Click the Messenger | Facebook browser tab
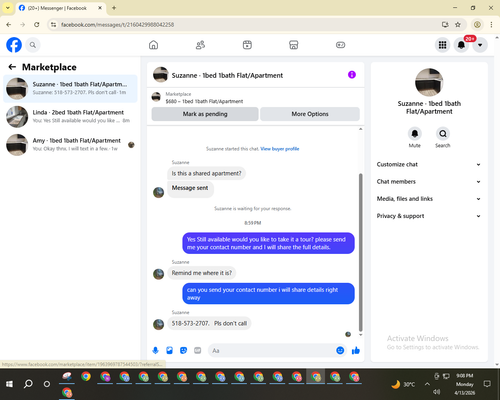 coord(61,8)
